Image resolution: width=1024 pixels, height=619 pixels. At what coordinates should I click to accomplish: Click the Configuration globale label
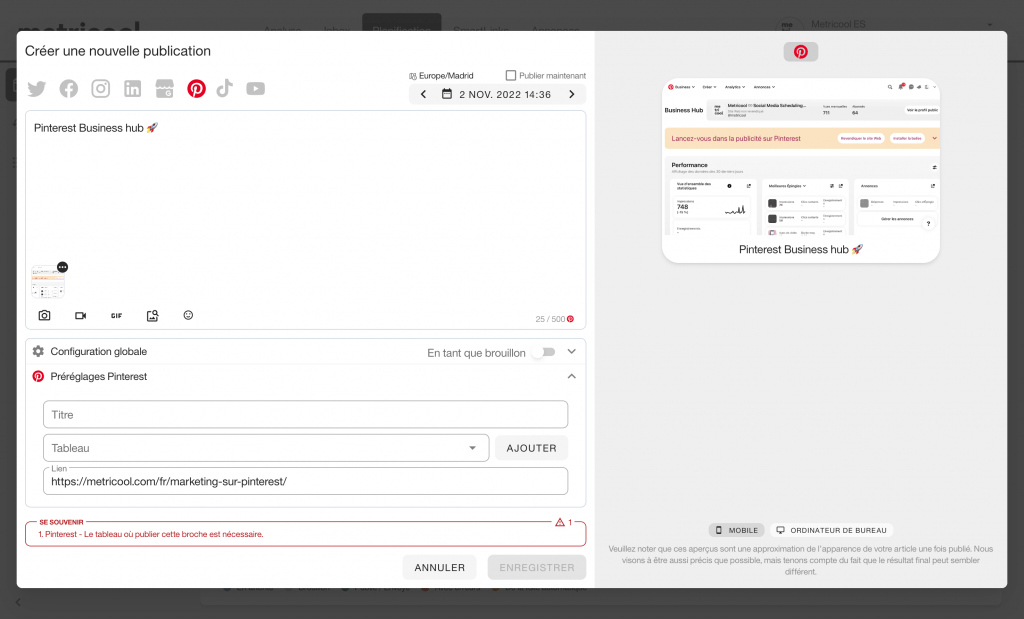(99, 351)
